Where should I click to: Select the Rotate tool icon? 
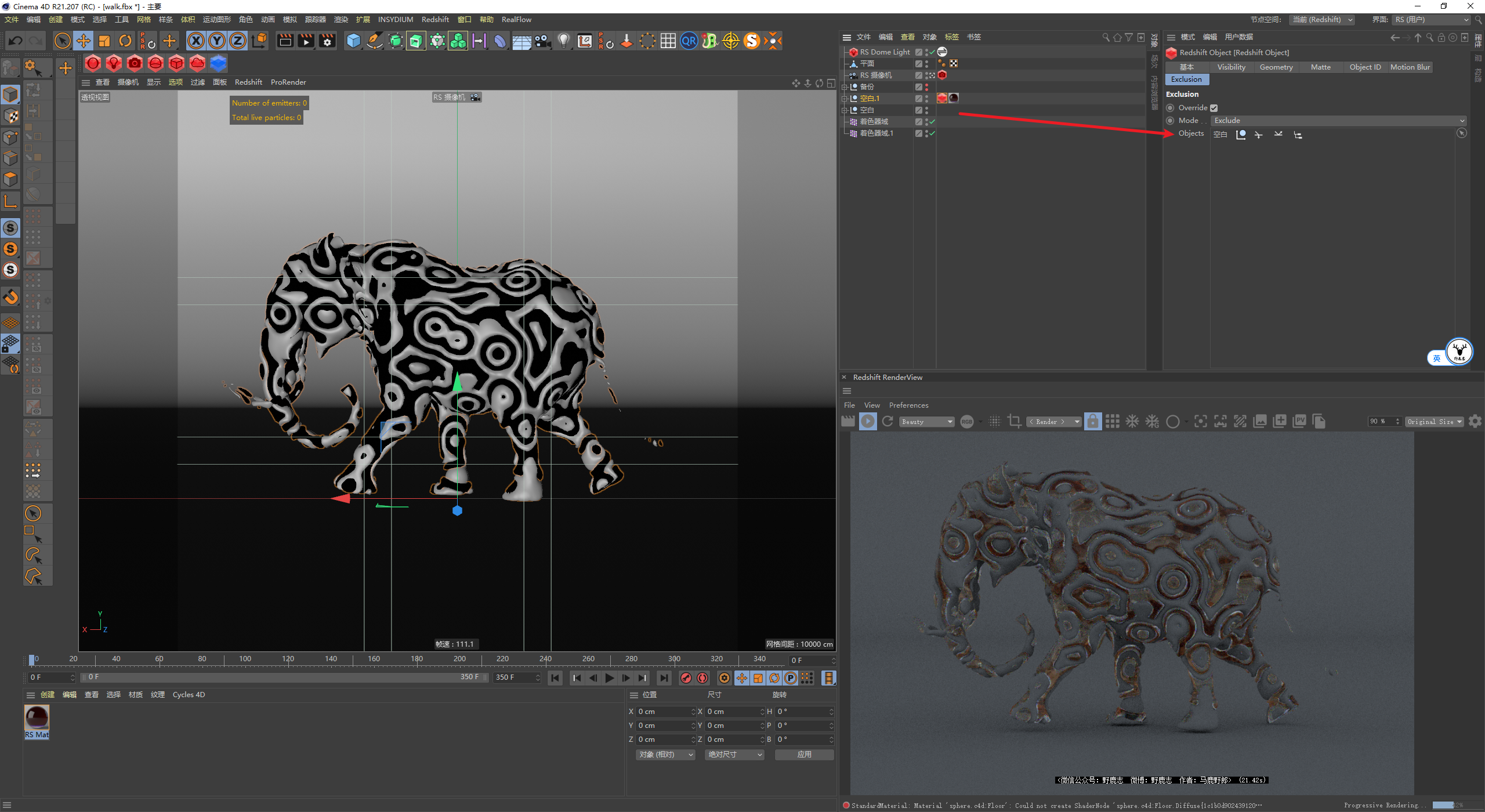(x=125, y=41)
